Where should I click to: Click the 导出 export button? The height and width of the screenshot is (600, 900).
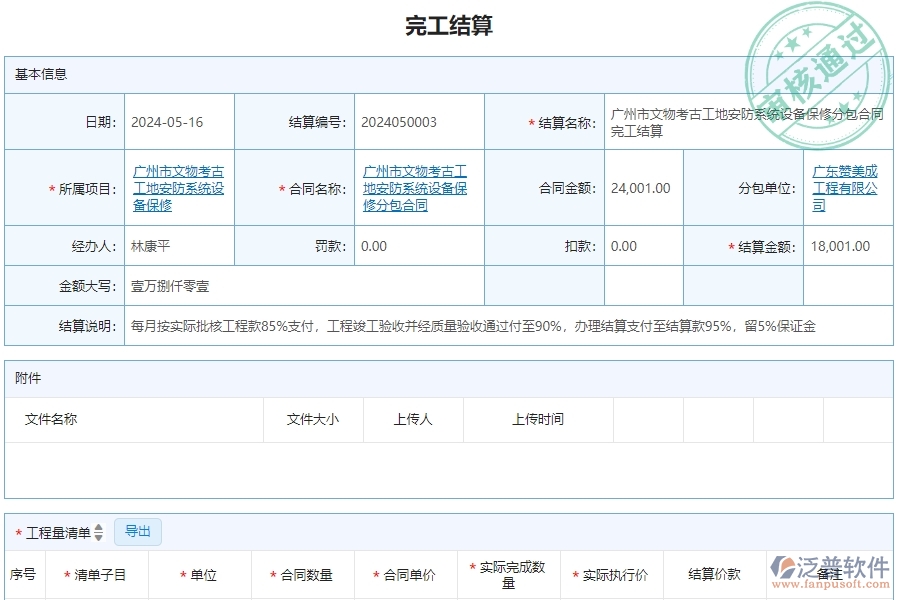pos(139,531)
